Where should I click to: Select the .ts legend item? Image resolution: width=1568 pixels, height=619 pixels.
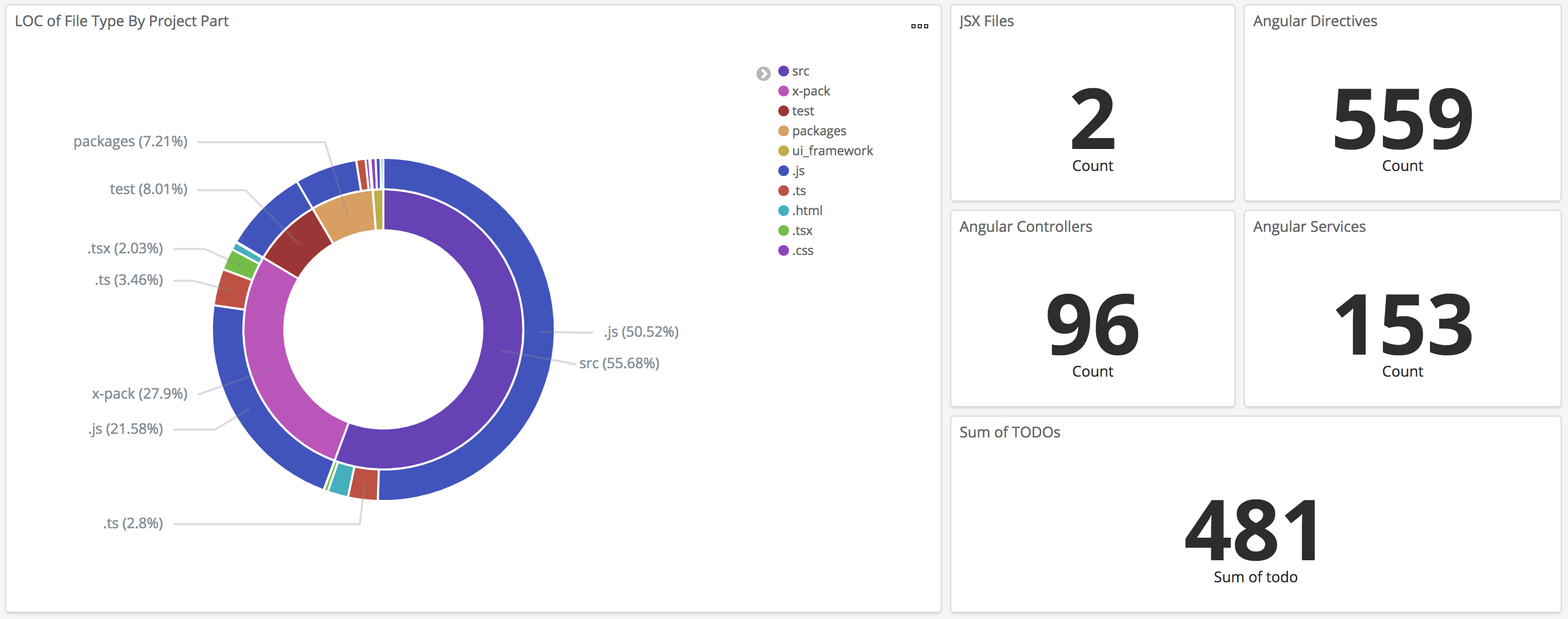(799, 191)
